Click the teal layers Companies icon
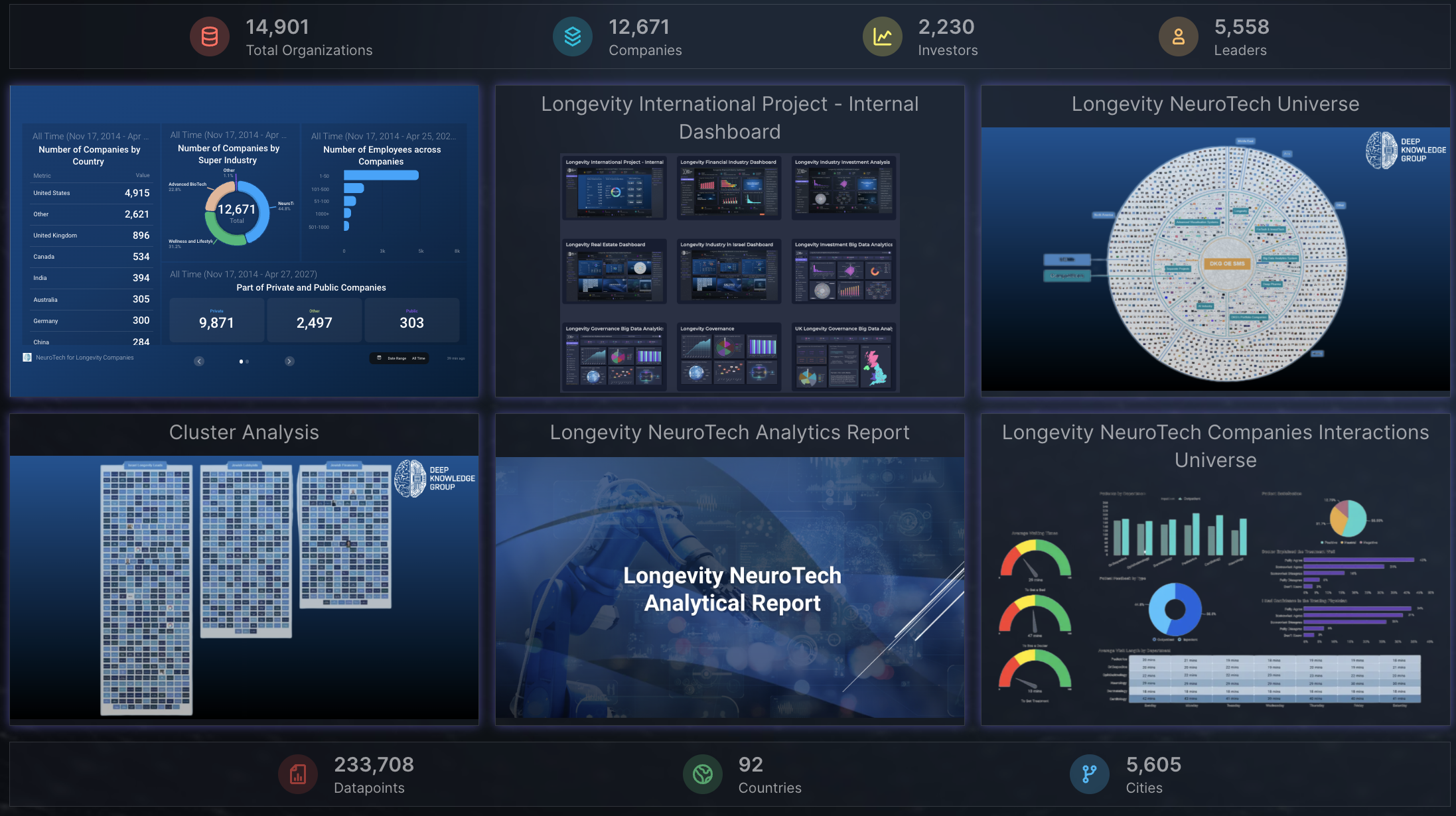Image resolution: width=1456 pixels, height=816 pixels. 572,36
